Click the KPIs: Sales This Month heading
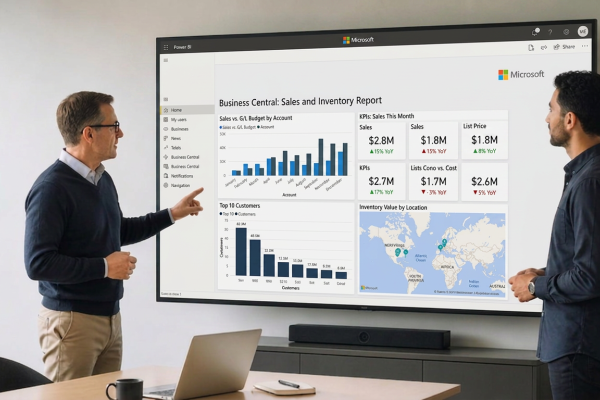Screen dimensions: 600x400 pos(386,116)
